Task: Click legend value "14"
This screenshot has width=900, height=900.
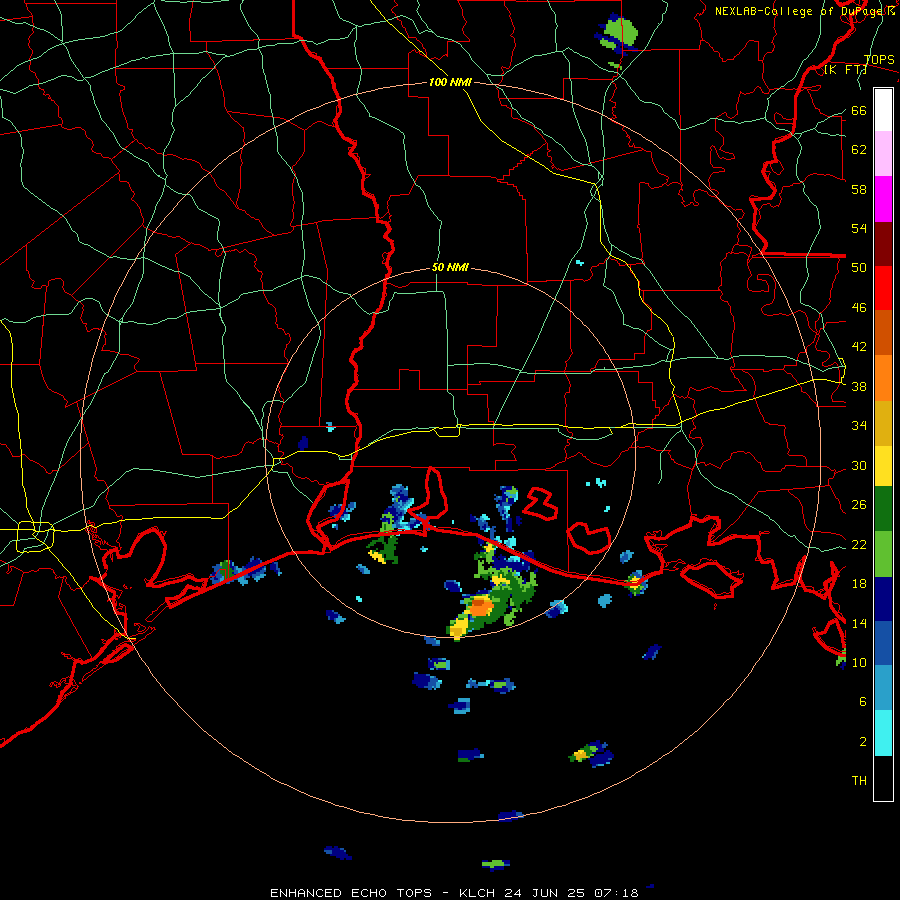Action: tap(859, 623)
